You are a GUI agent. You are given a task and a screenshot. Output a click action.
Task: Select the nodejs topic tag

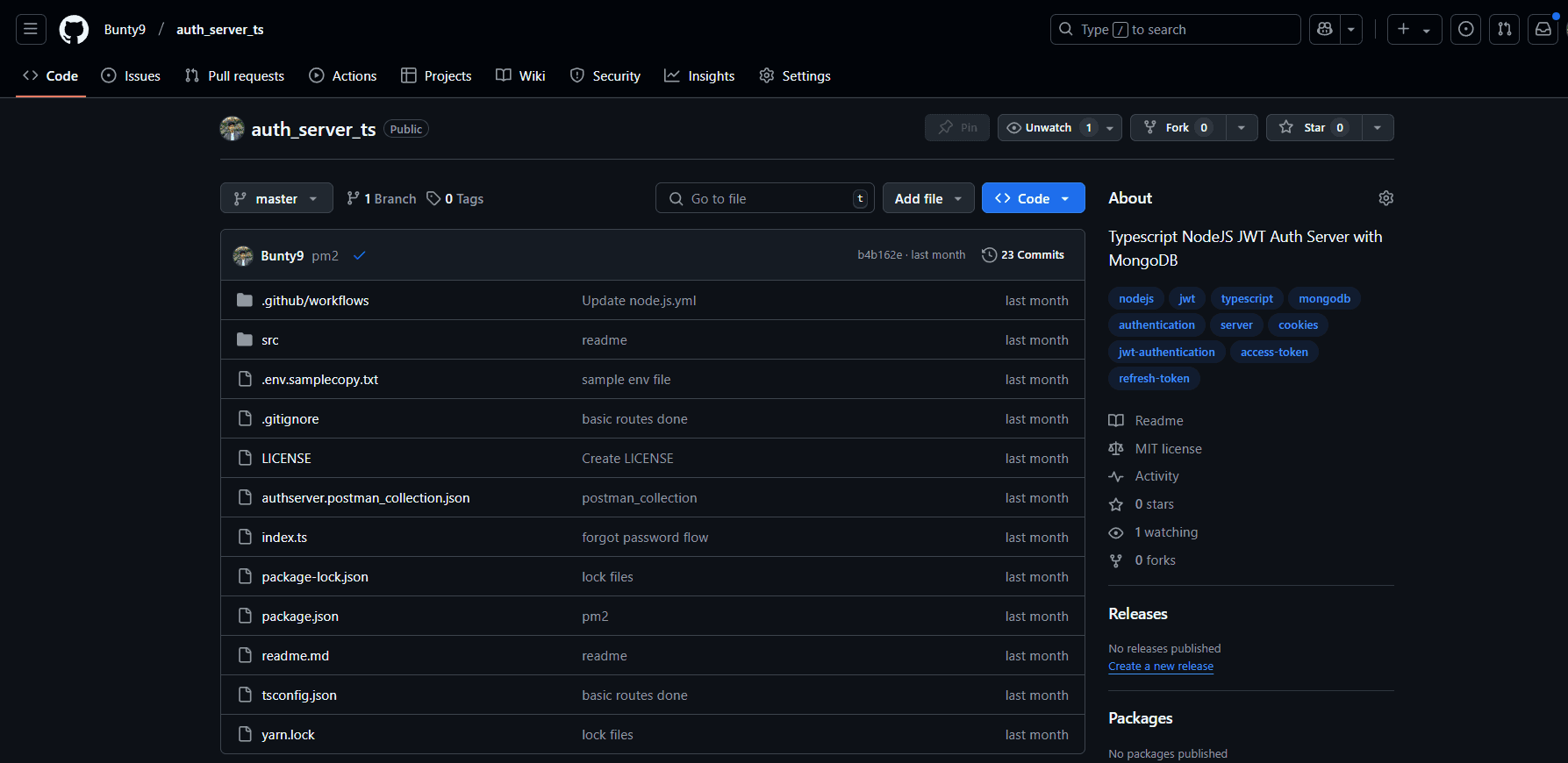click(x=1136, y=299)
